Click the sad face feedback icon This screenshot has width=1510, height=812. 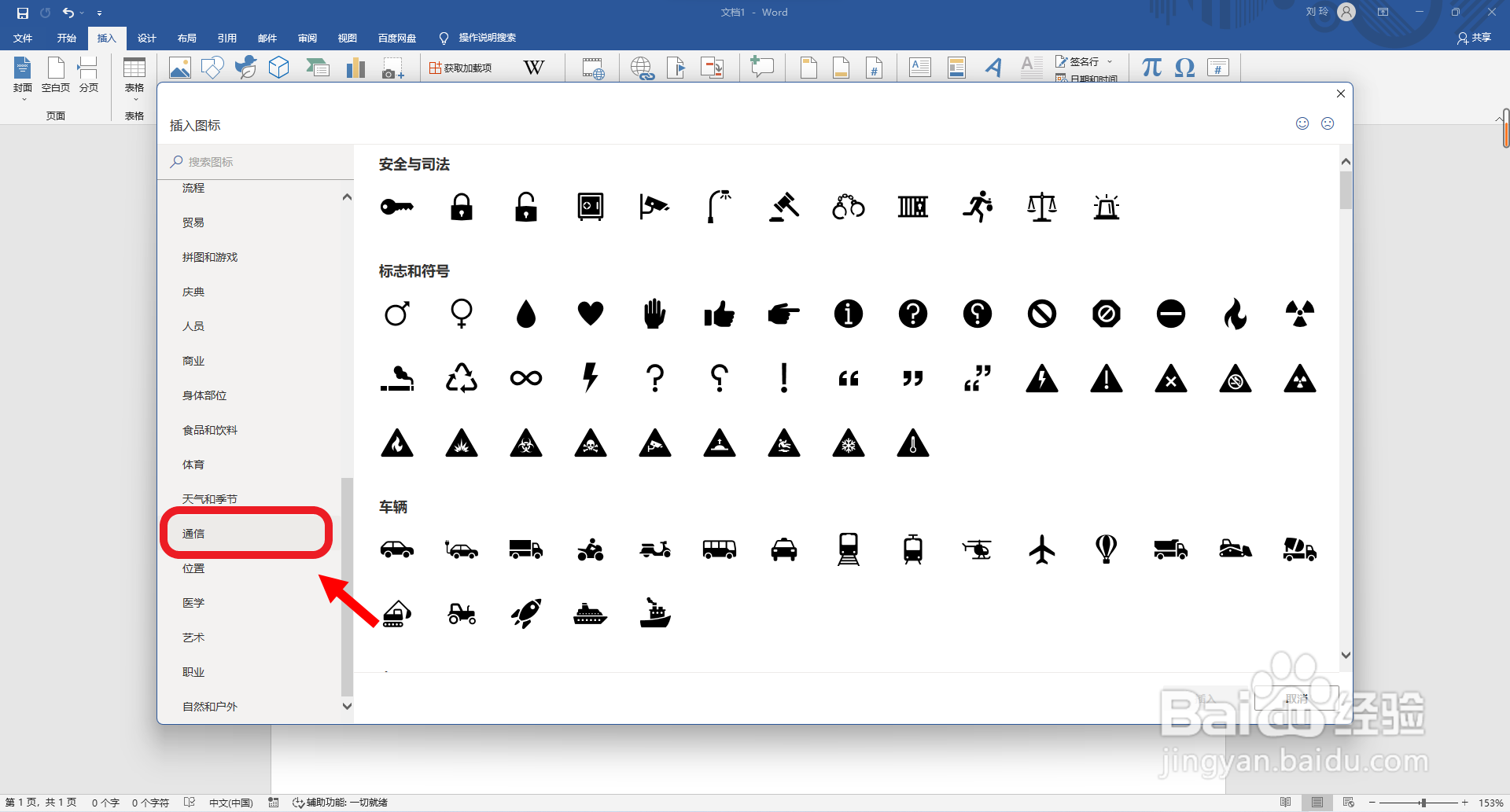click(x=1328, y=123)
